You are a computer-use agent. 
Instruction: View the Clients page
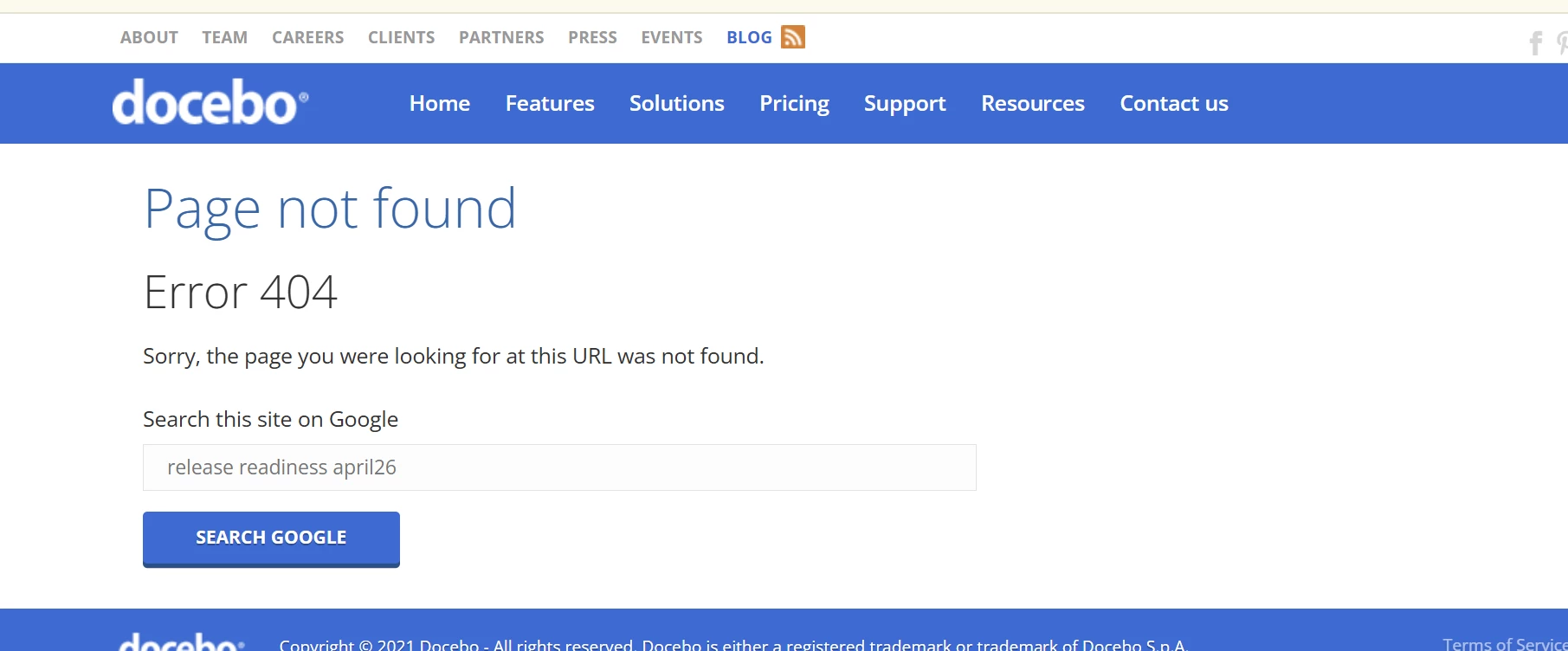[401, 37]
